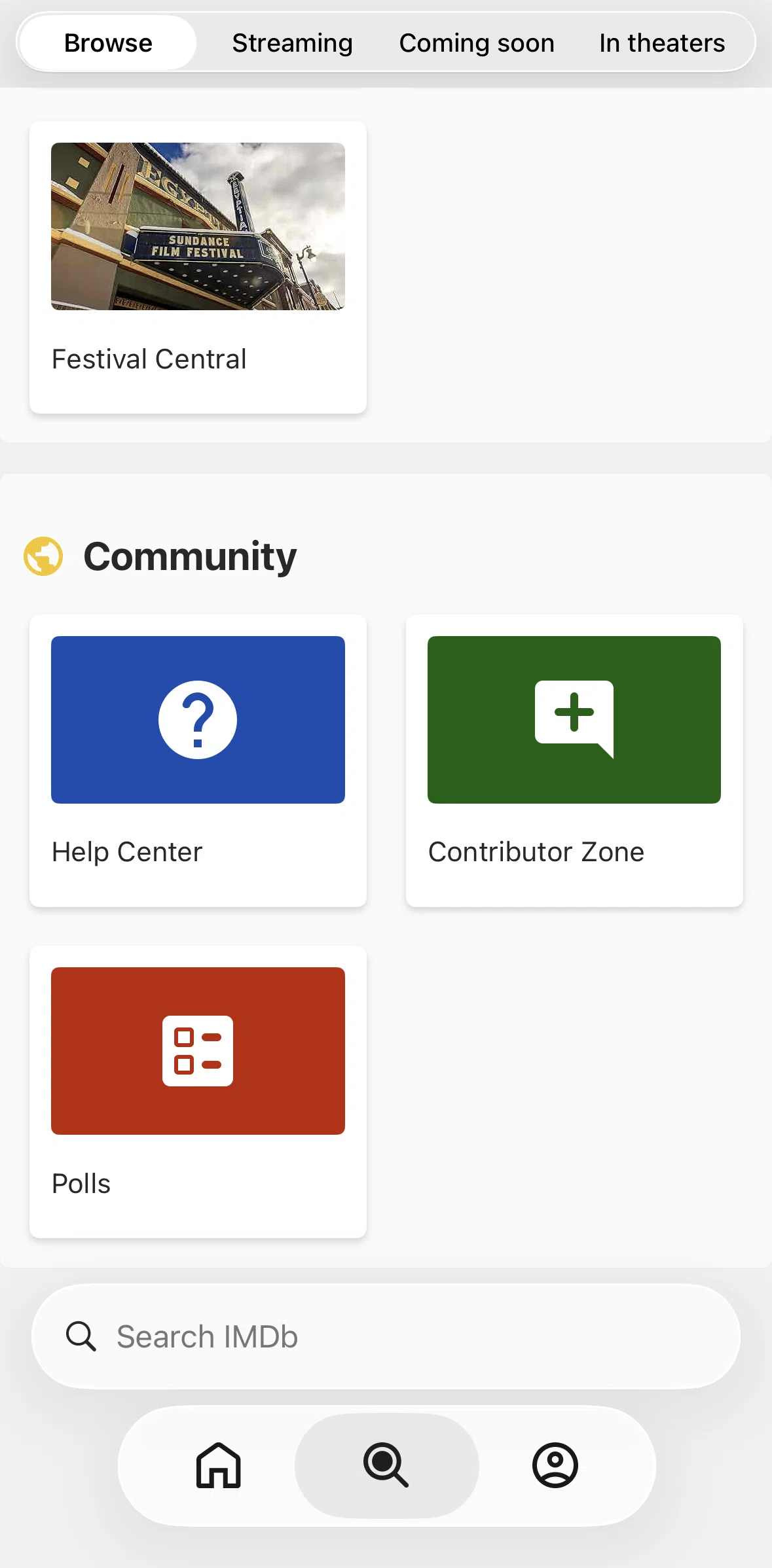Go to Home via house icon
Screen dimensions: 772x1568
pos(219,1465)
